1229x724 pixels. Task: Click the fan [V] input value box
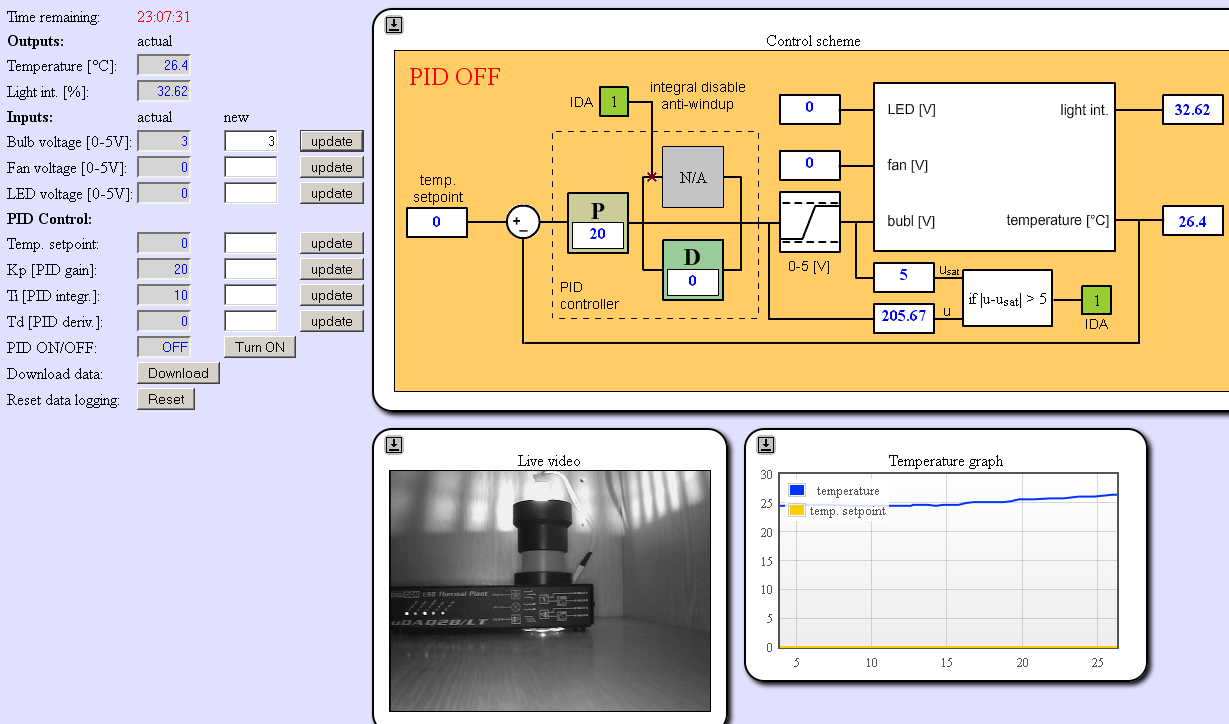(x=810, y=163)
